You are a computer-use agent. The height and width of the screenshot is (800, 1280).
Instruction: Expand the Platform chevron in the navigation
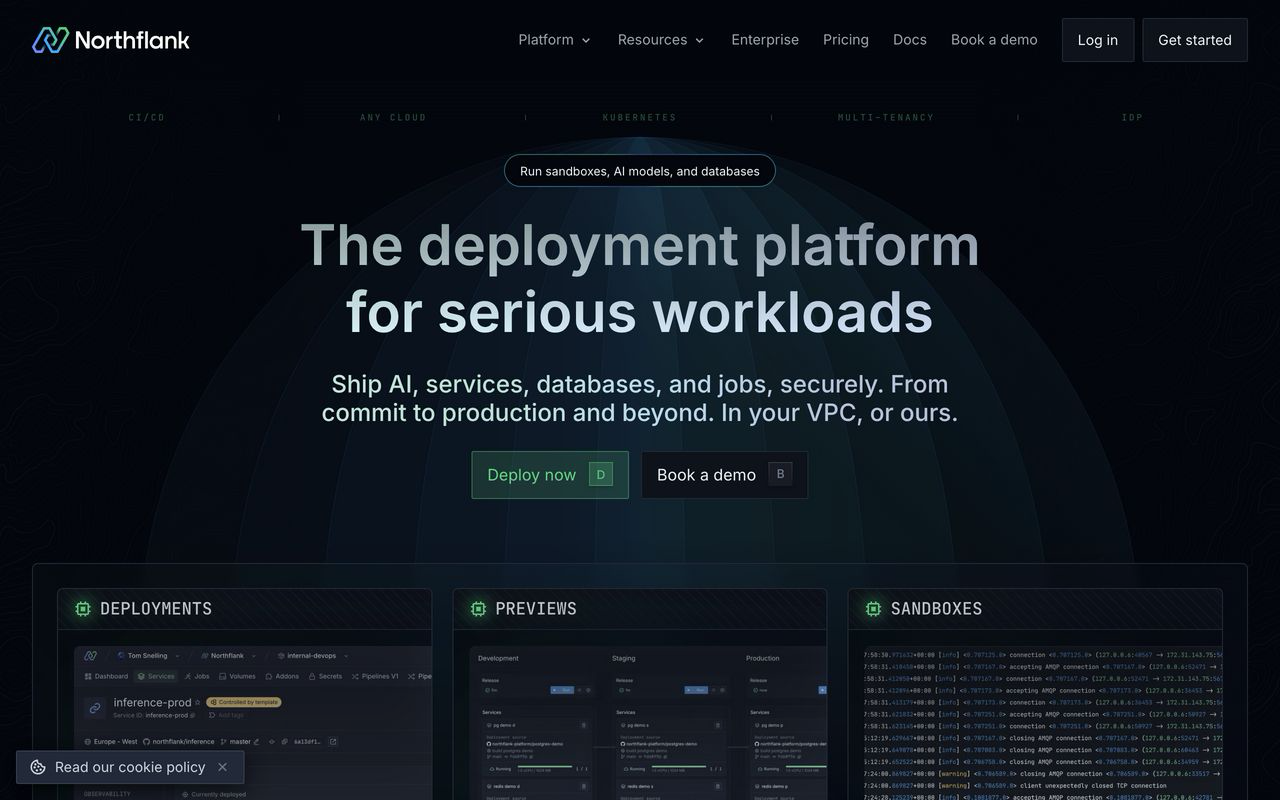tap(586, 40)
